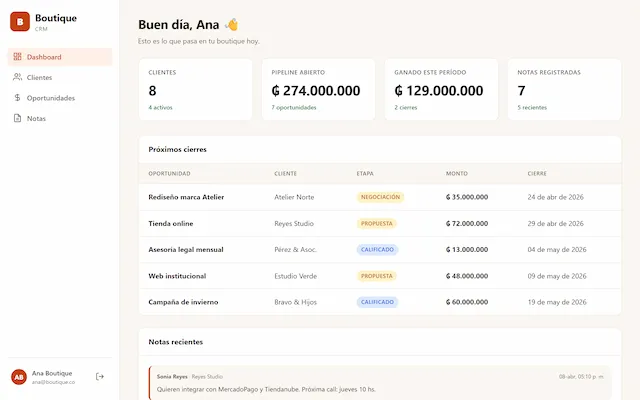
Task: Click amount ₲ 60.000.000
Action: click(467, 302)
